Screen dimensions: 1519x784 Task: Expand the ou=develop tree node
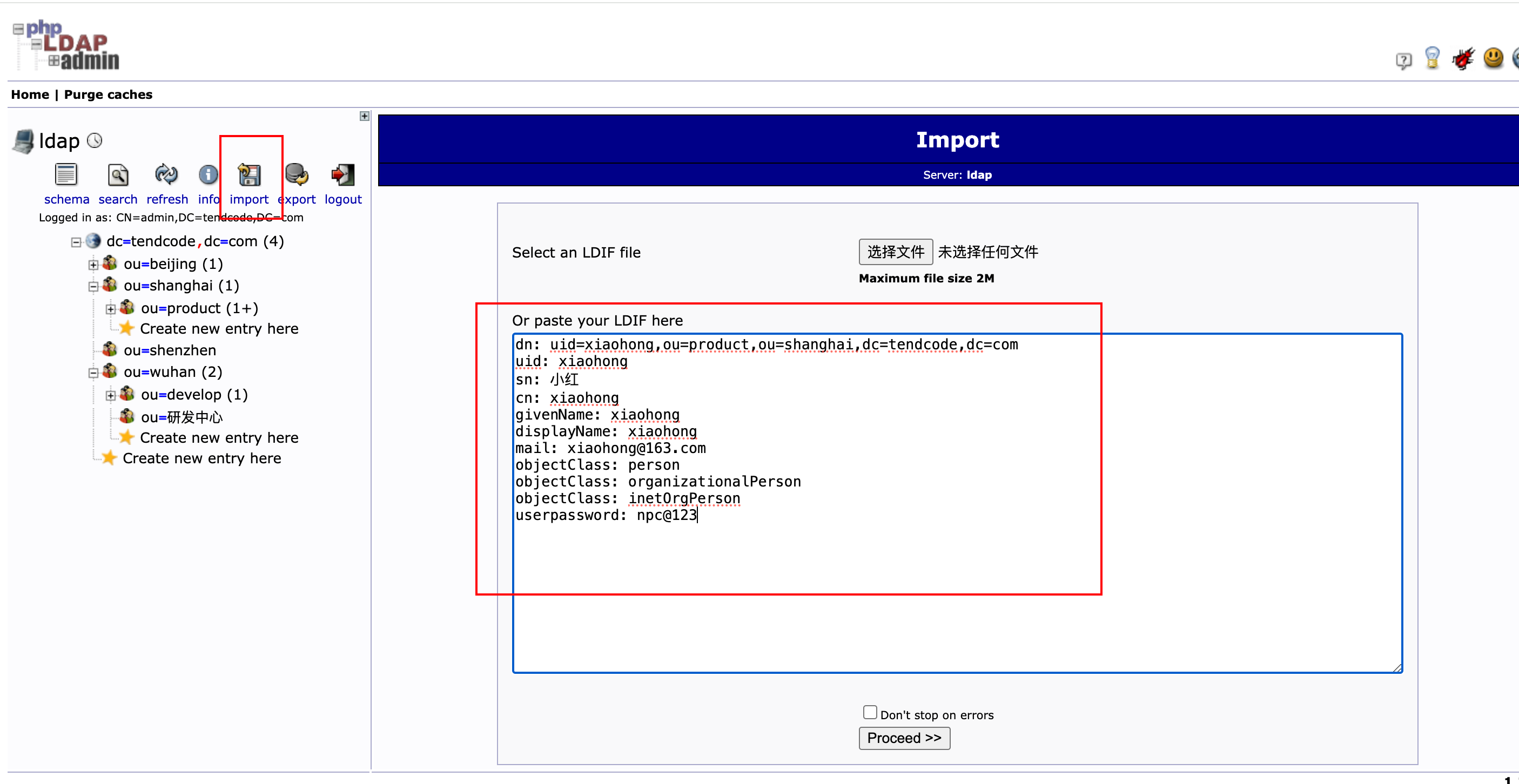[x=110, y=396]
